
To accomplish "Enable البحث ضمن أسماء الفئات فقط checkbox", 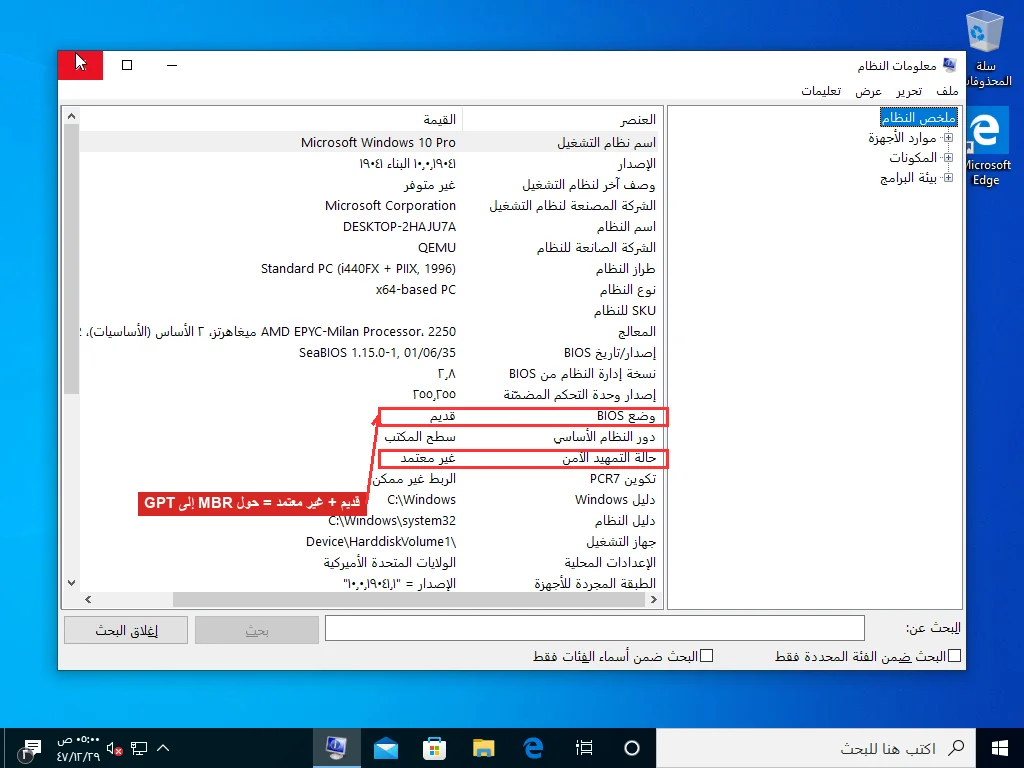I will pyautogui.click(x=706, y=656).
